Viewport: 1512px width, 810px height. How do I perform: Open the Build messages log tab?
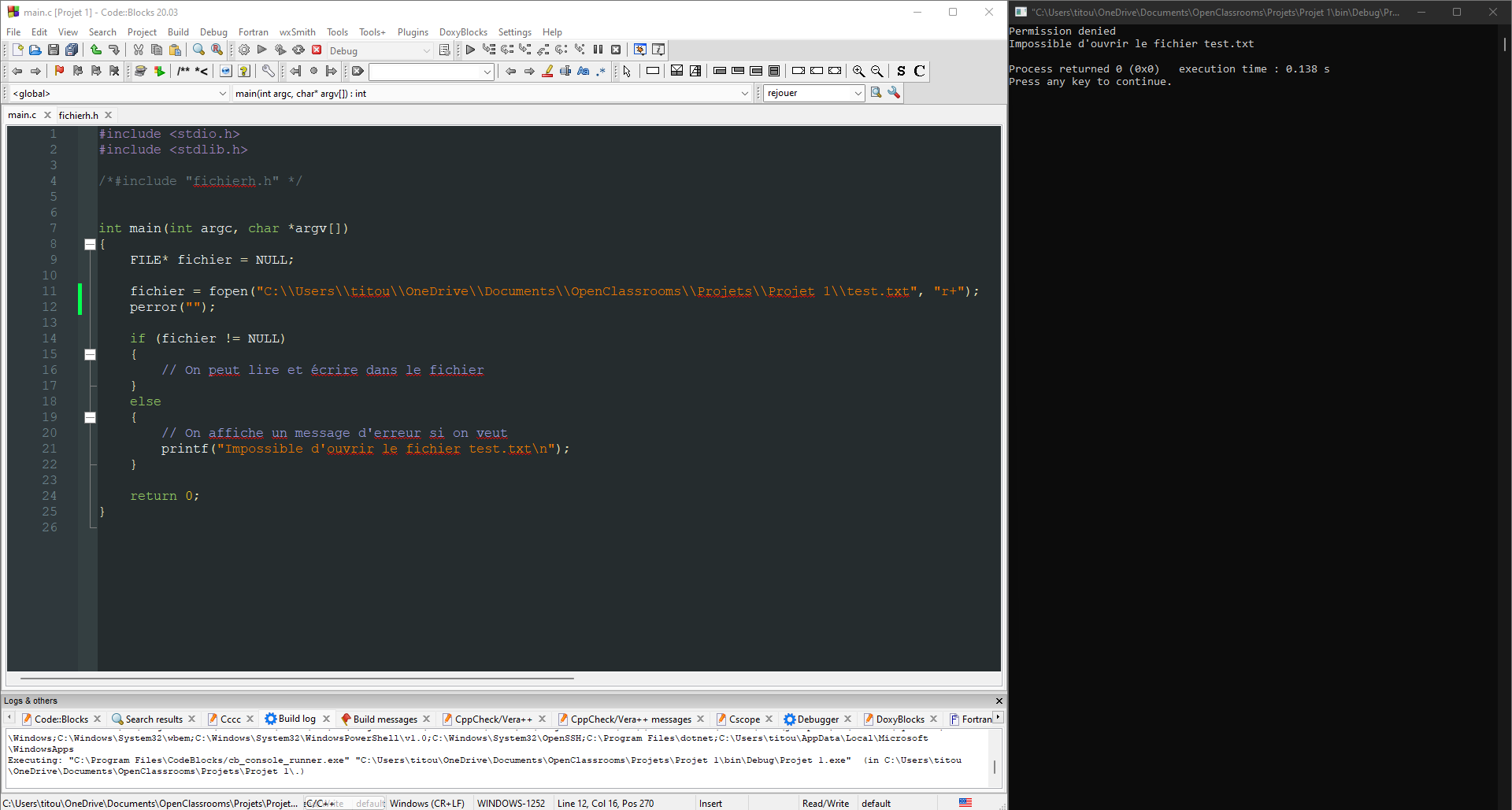pos(384,719)
